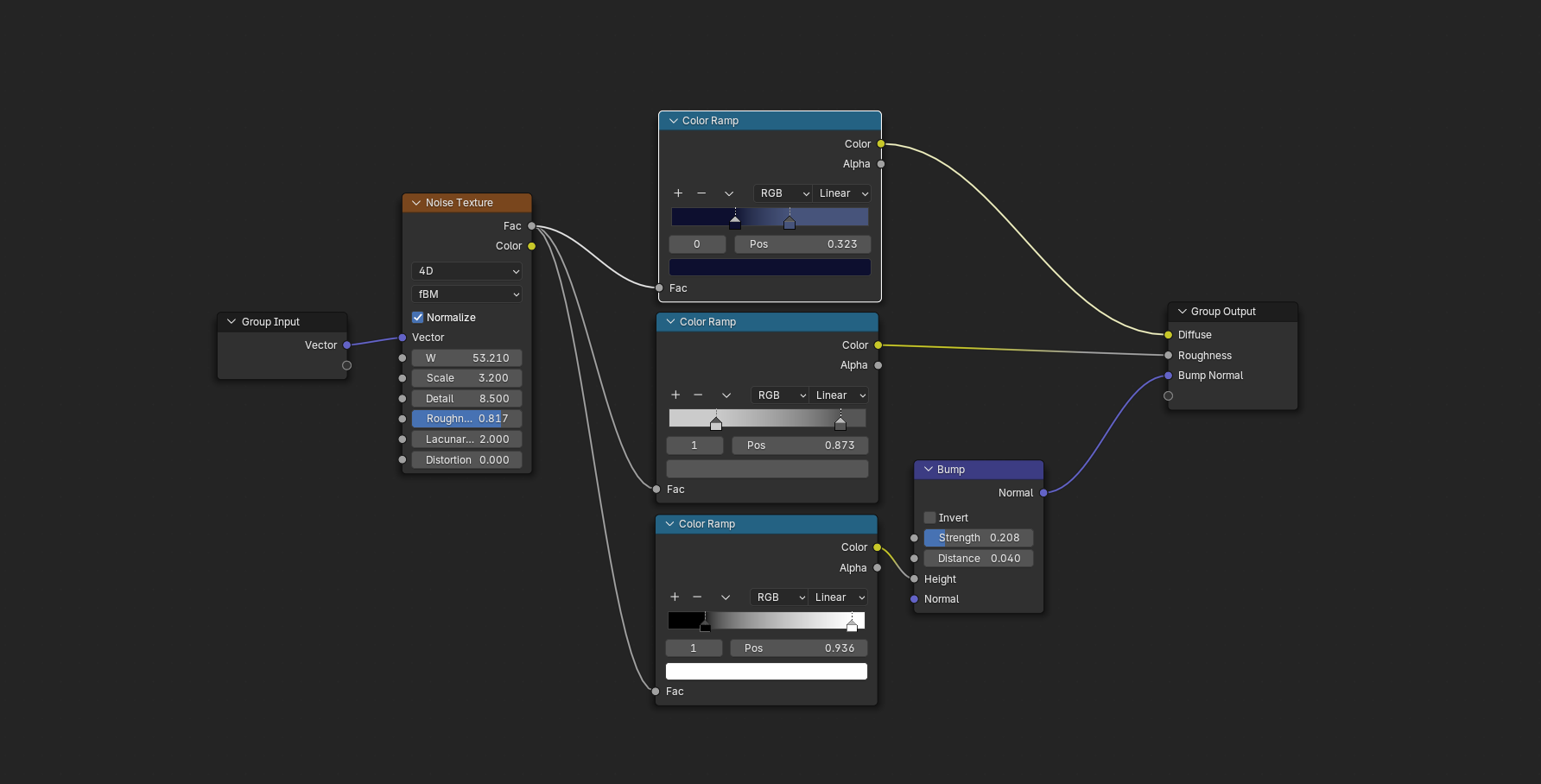Remove a stop from the bottom Color Ramp
Image resolution: width=1541 pixels, height=784 pixels.
pyautogui.click(x=697, y=597)
